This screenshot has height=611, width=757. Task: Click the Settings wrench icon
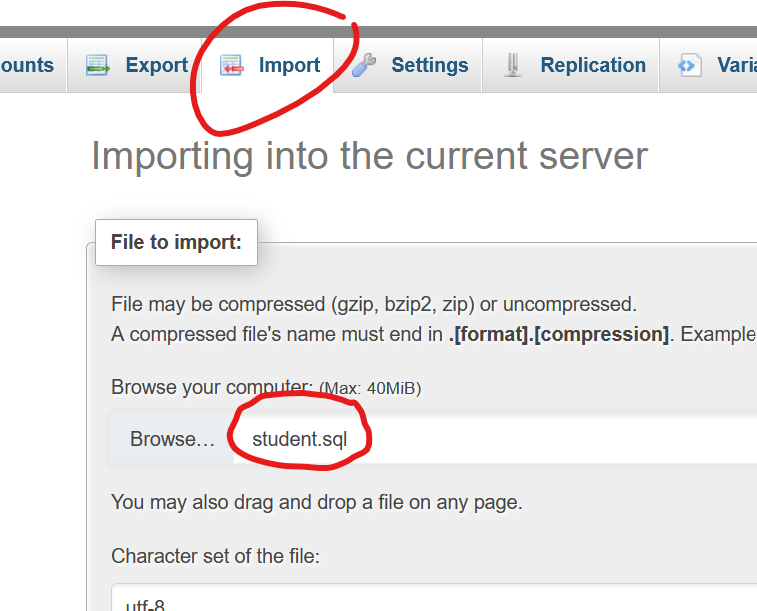point(365,66)
